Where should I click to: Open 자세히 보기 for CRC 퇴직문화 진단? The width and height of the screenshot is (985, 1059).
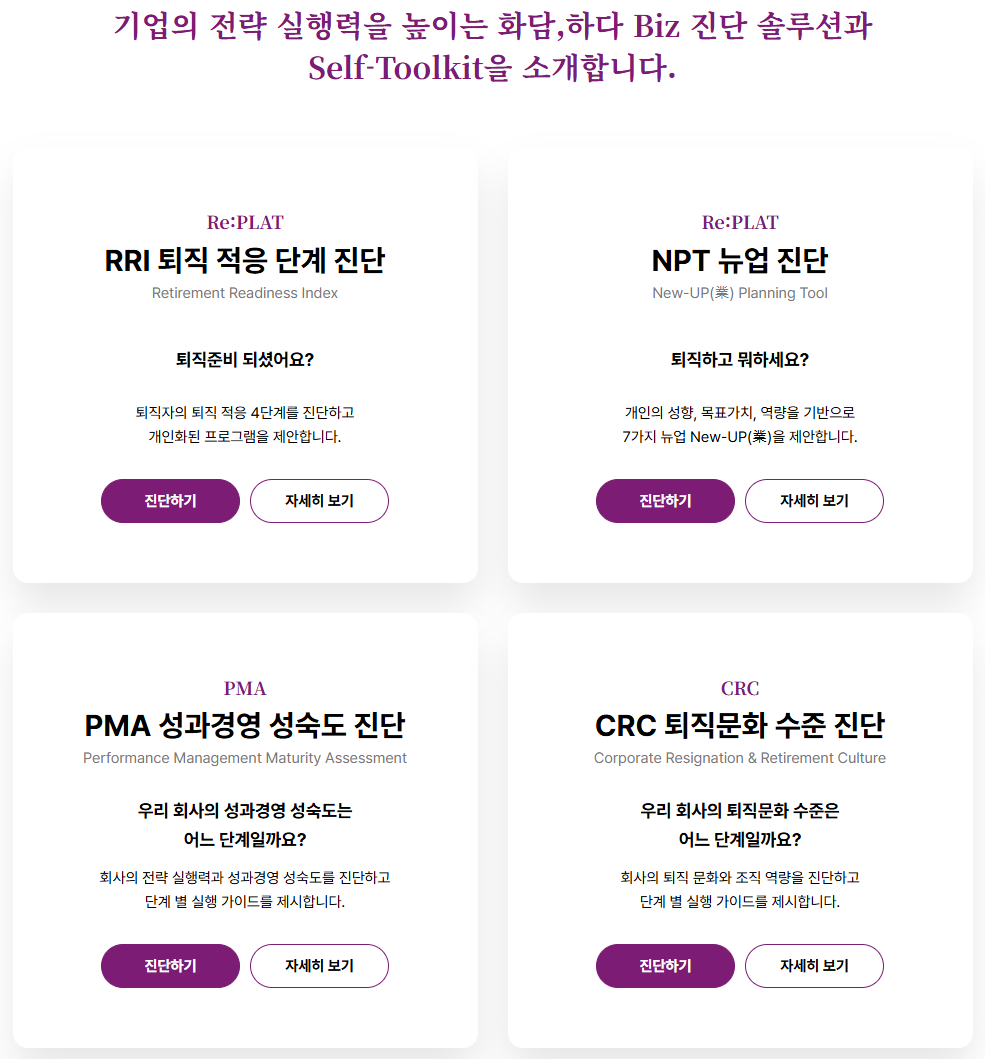click(814, 966)
